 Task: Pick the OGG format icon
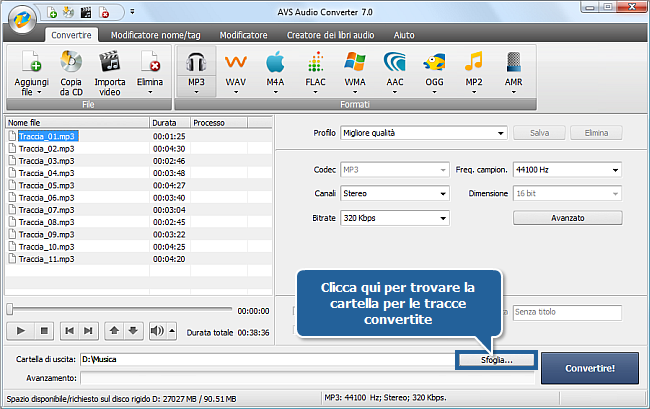pyautogui.click(x=433, y=63)
